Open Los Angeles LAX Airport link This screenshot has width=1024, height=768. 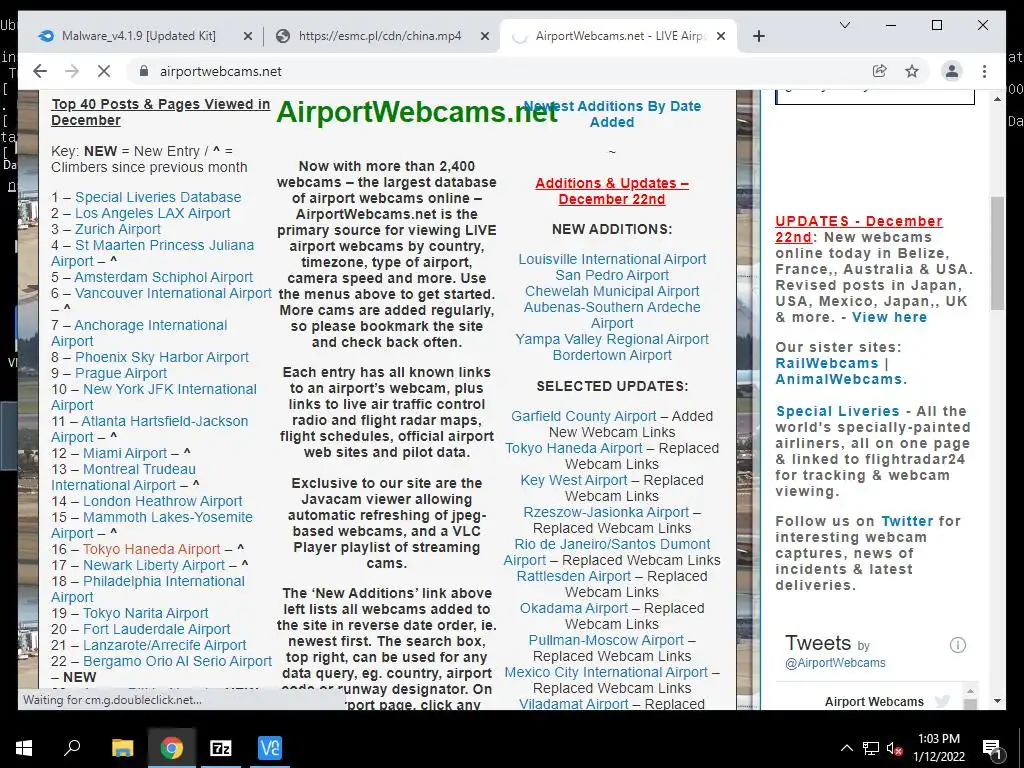tap(153, 213)
